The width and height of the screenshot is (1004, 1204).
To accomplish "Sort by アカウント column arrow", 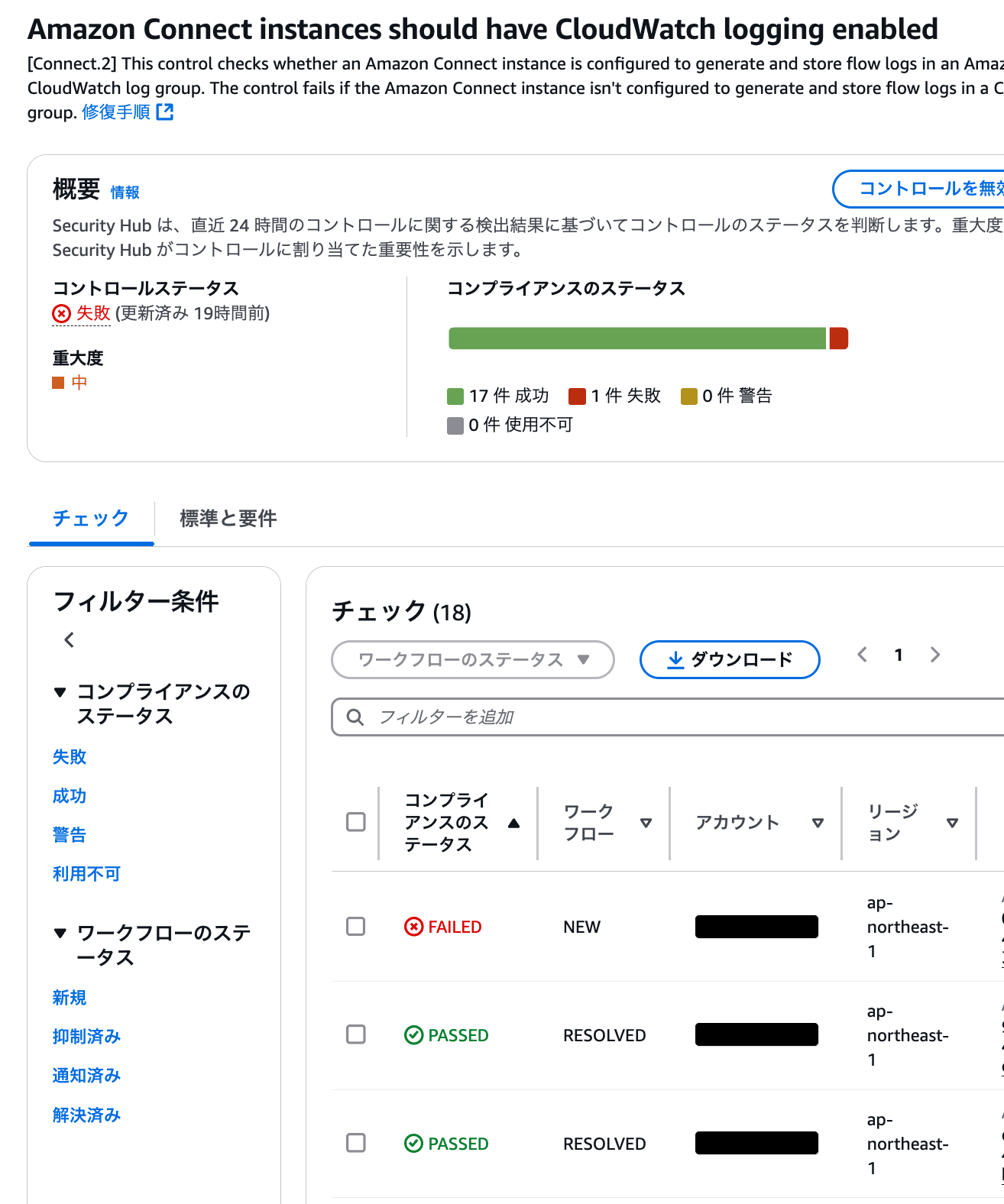I will (818, 823).
